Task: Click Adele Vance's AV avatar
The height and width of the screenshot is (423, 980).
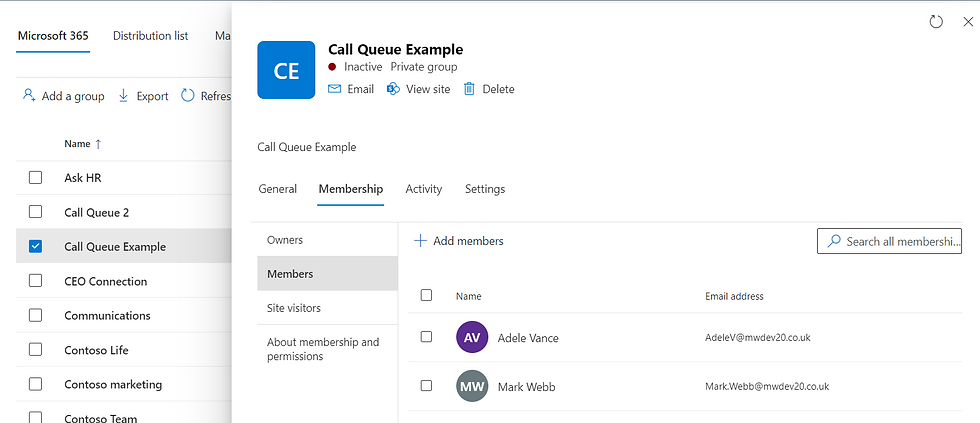Action: (x=472, y=337)
